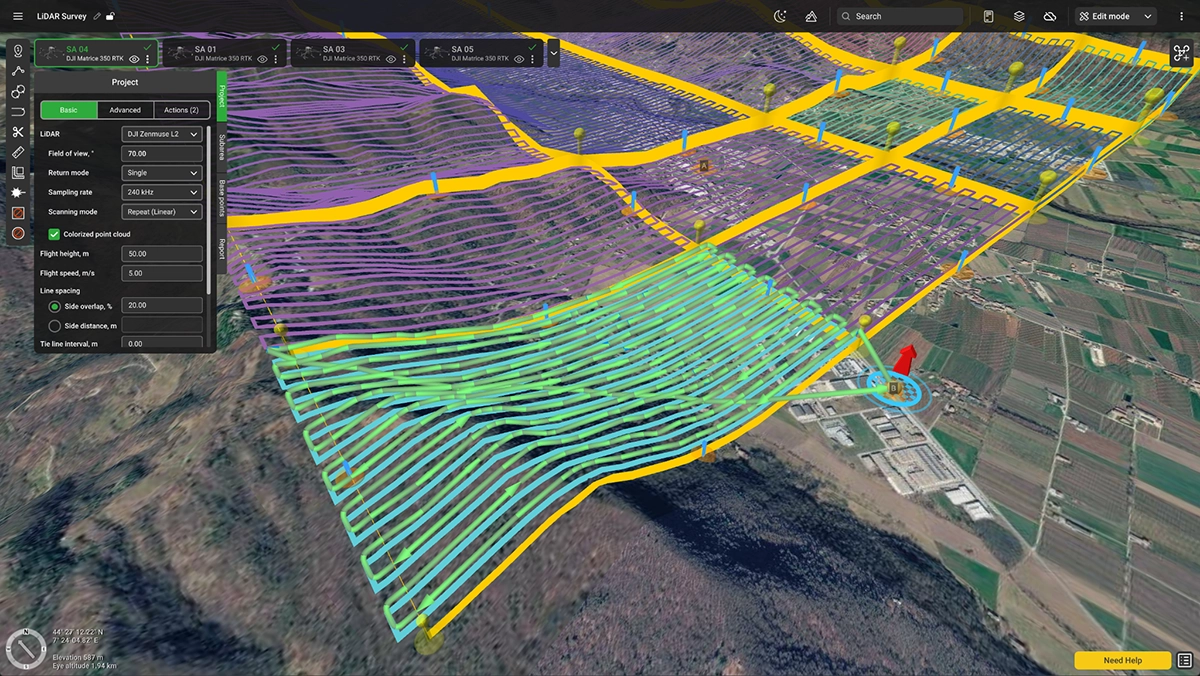1200x676 pixels.
Task: Open Project vertical side tab
Action: point(222,94)
